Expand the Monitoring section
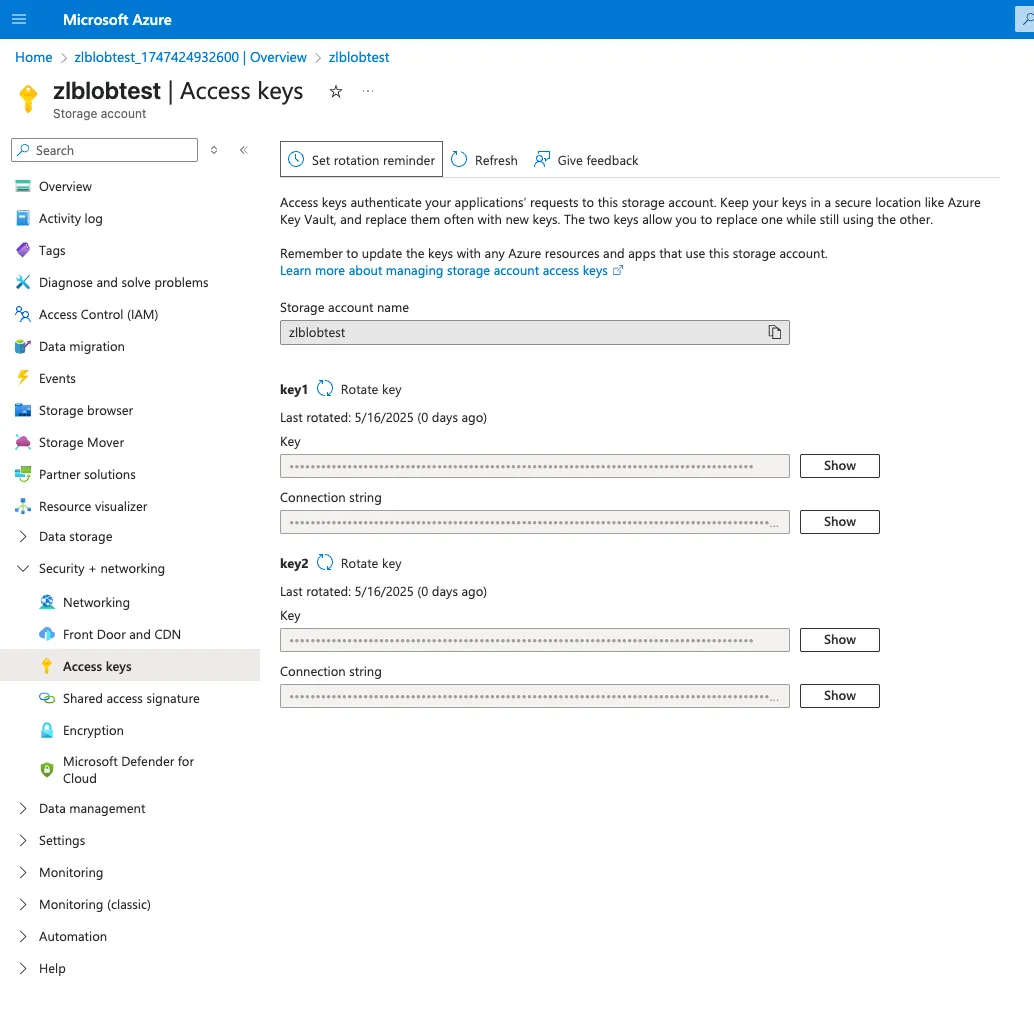The width and height of the screenshot is (1034, 1013). pos(23,873)
